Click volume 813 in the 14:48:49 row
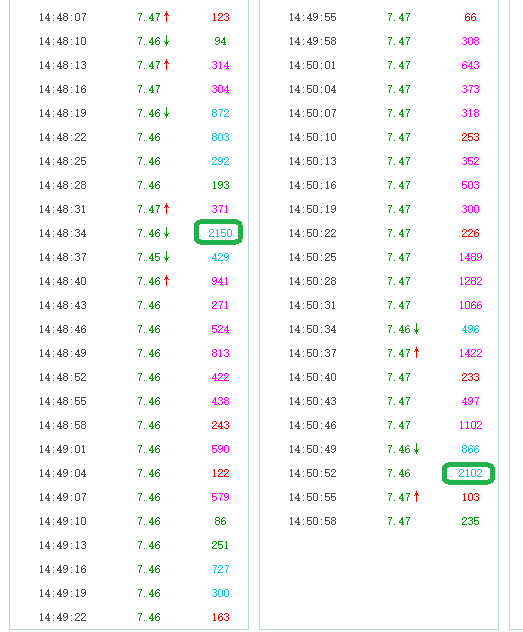This screenshot has height=632, width=523. coord(220,353)
